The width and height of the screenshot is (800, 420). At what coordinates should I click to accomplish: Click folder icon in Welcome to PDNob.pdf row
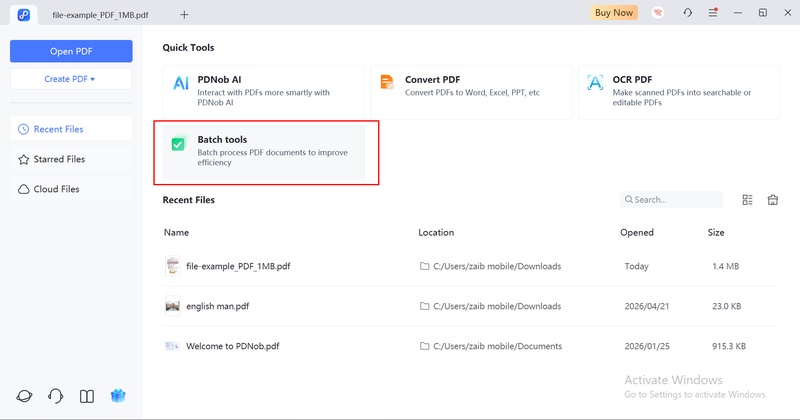(x=424, y=345)
